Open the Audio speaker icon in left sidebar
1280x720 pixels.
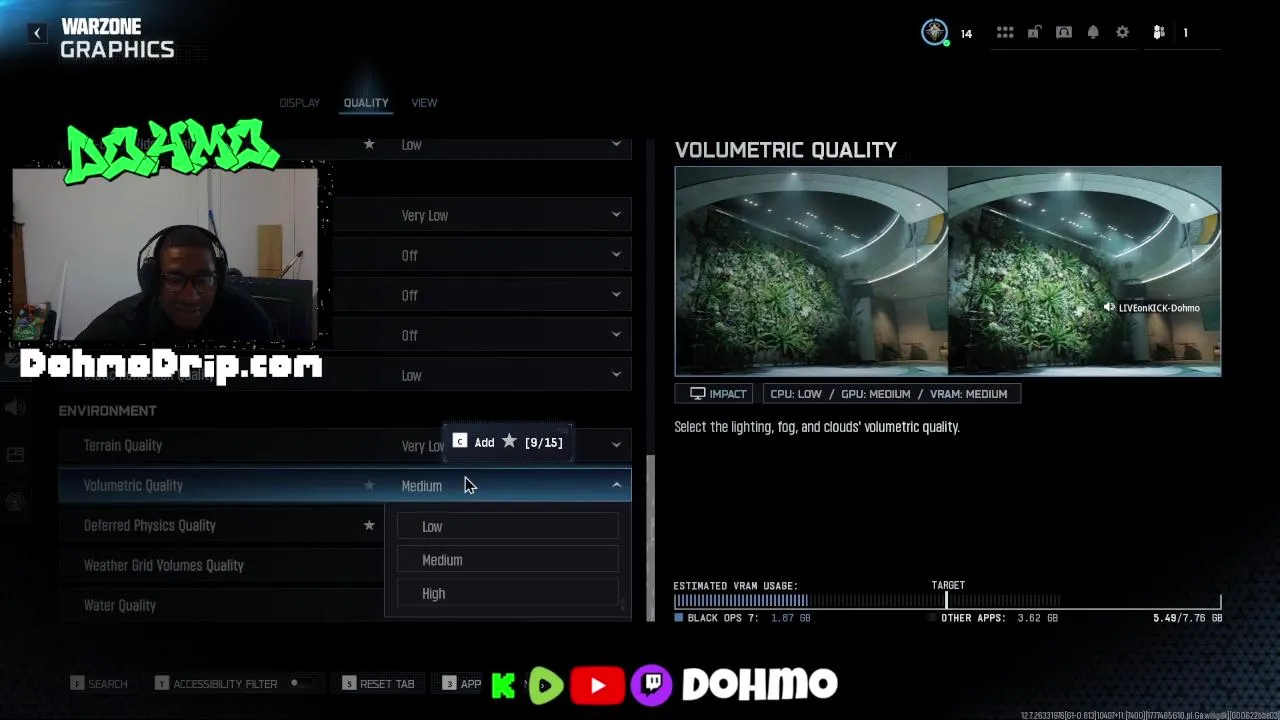pyautogui.click(x=15, y=408)
